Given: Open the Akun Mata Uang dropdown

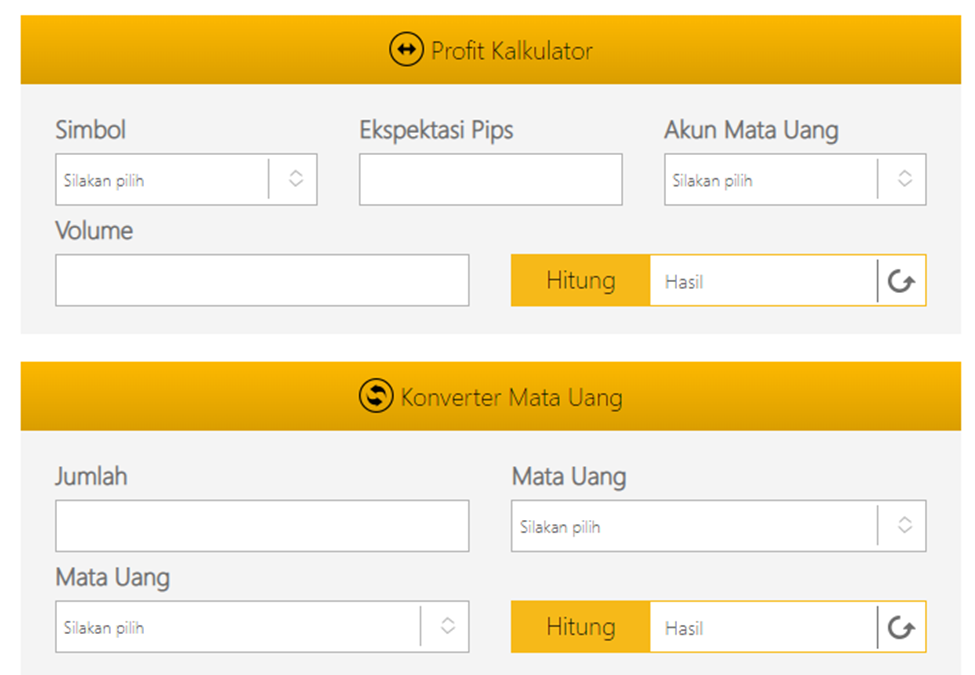Looking at the screenshot, I should click(795, 180).
